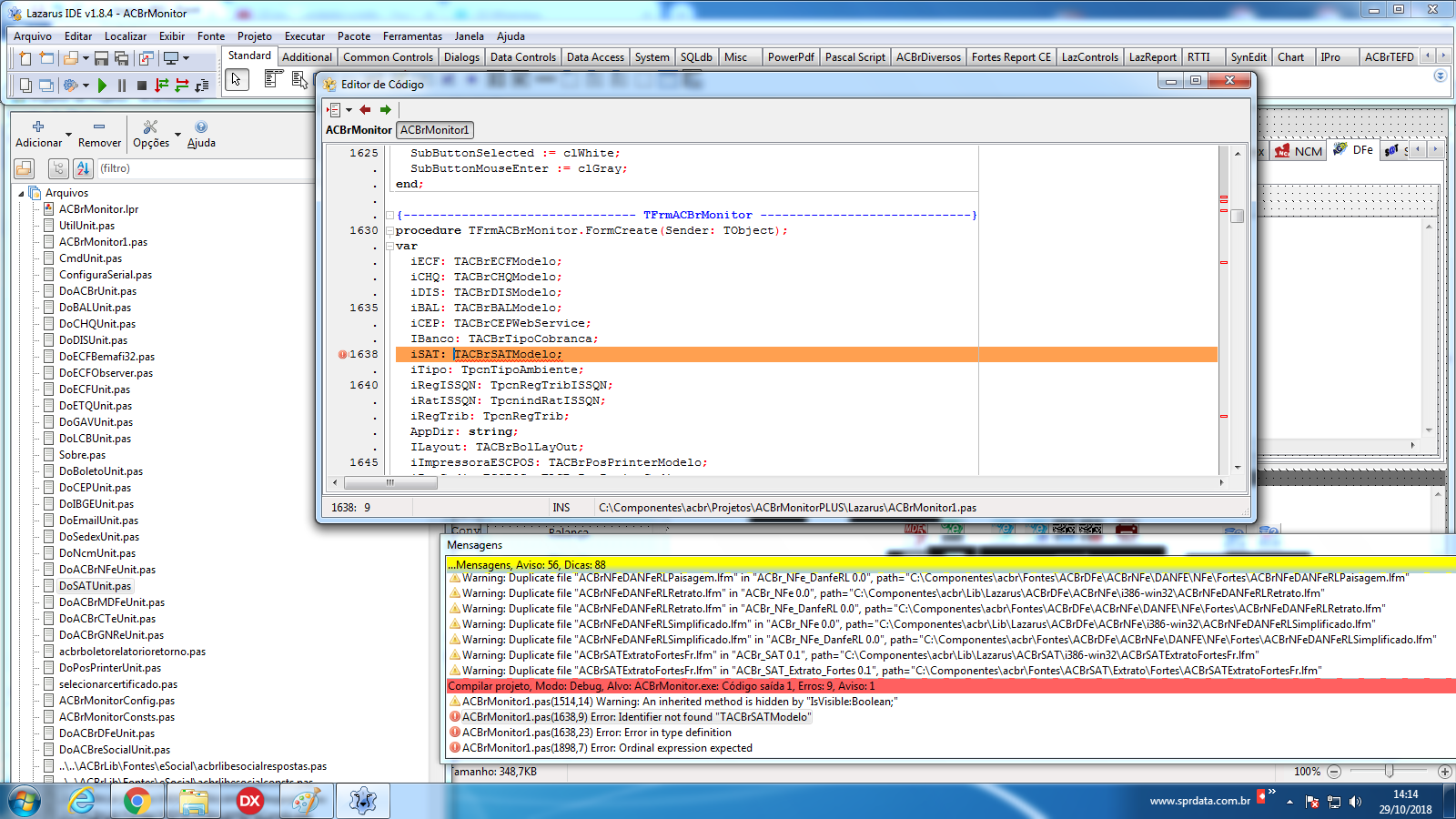Click the Windows Start button
This screenshot has height=819, width=1456.
tap(25, 802)
